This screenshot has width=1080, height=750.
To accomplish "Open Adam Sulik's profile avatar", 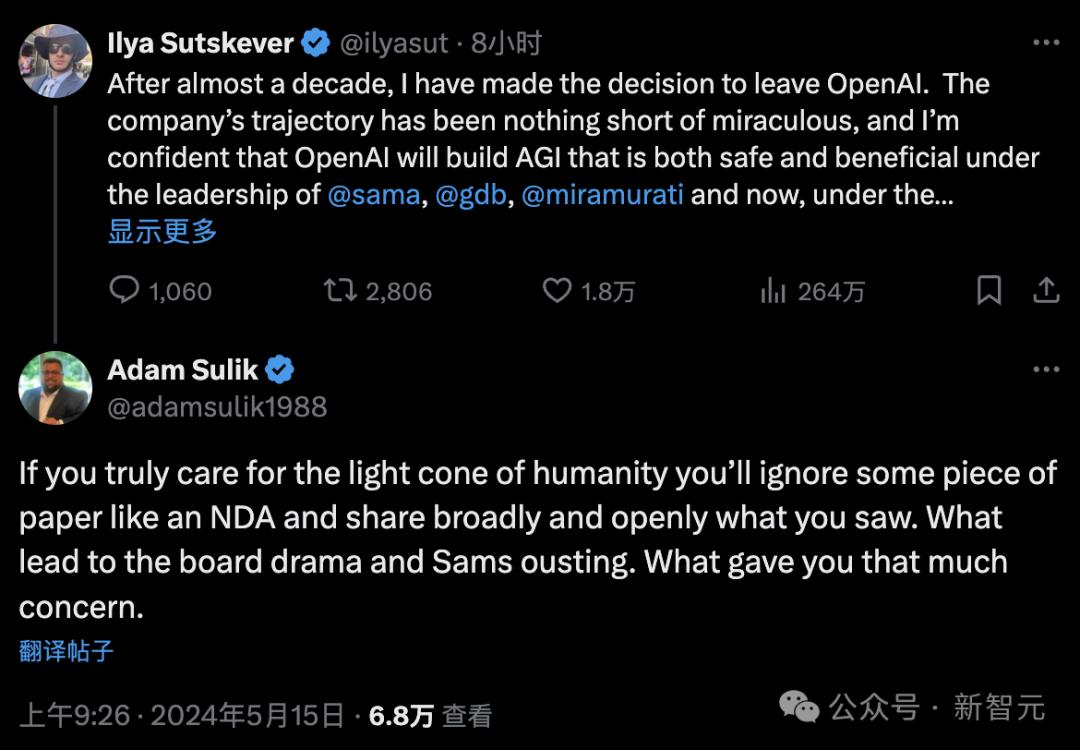I will pyautogui.click(x=55, y=387).
